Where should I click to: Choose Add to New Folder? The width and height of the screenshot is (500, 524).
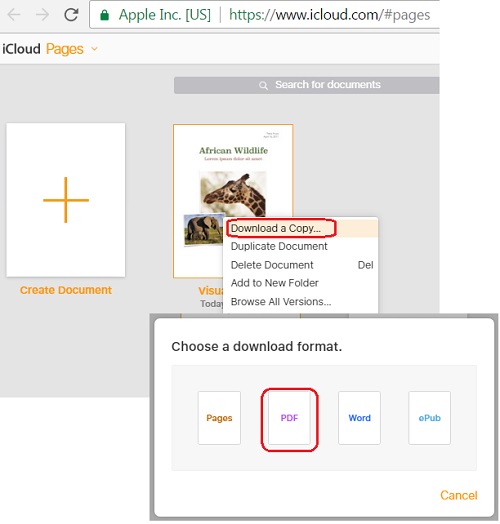(x=300, y=283)
